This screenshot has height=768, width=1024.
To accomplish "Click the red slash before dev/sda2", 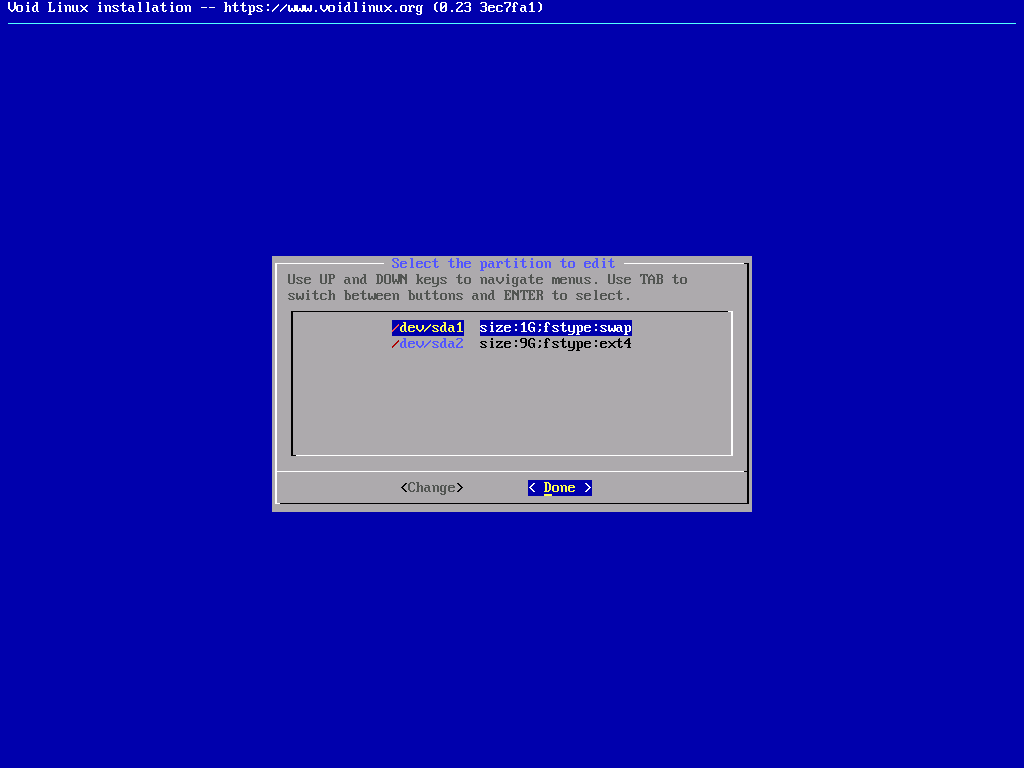I will pos(396,344).
